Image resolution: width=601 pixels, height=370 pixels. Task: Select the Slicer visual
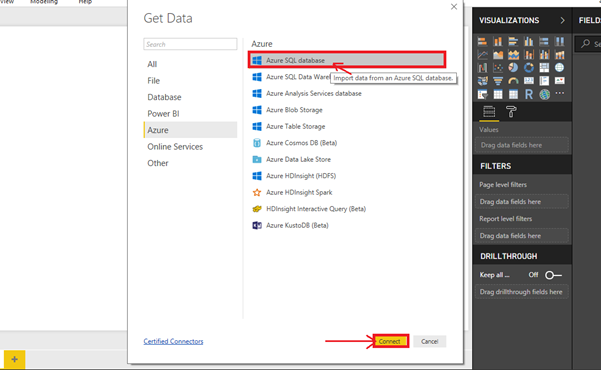(x=482, y=94)
